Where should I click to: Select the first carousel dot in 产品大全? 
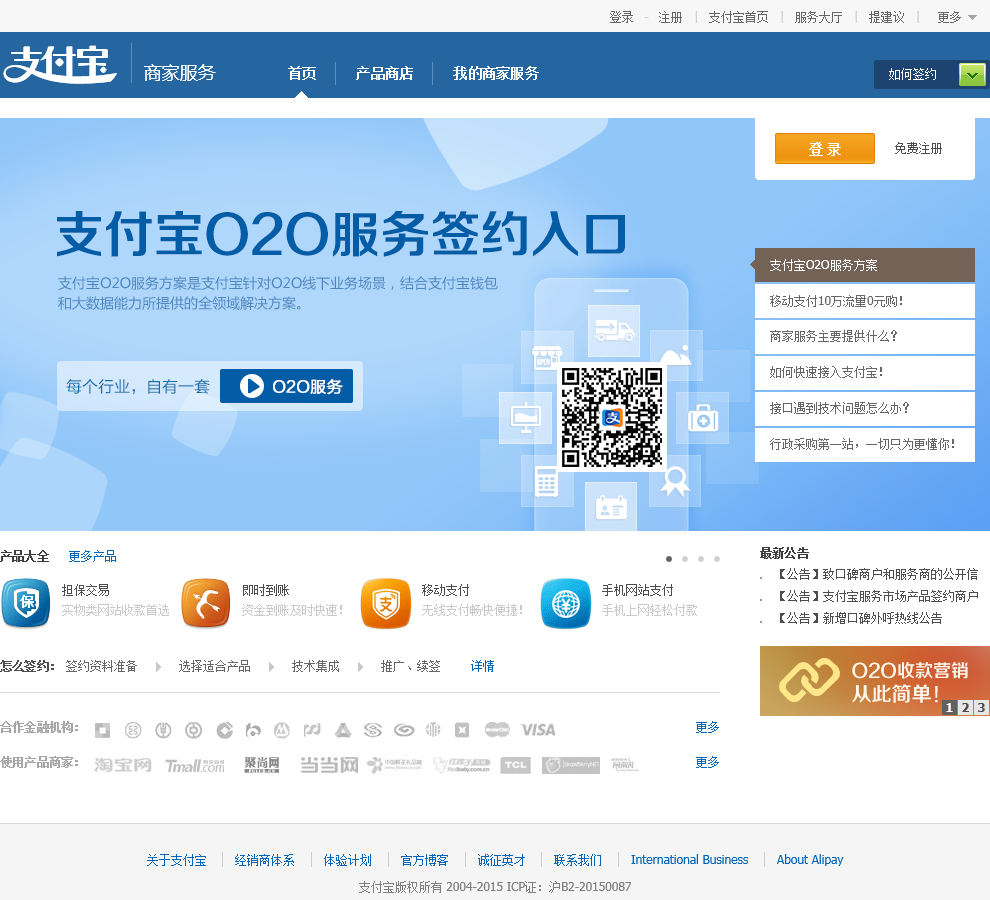point(669,559)
